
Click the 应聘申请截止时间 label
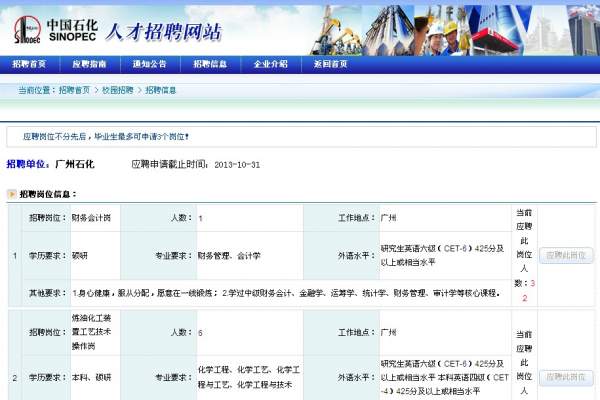point(170,165)
